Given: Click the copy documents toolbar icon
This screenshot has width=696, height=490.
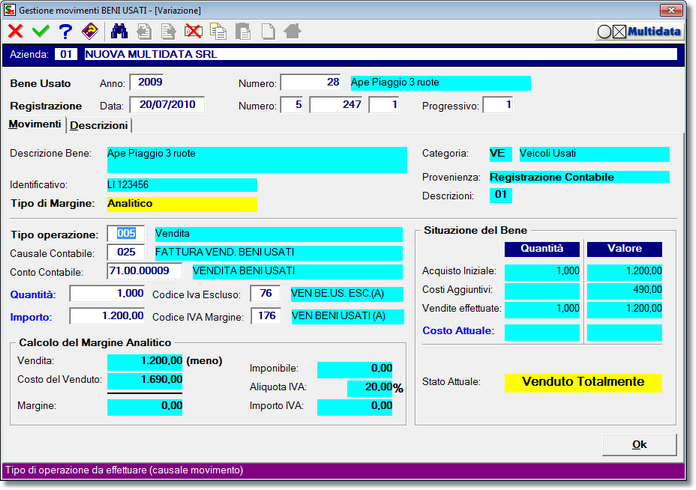Looking at the screenshot, I should 219,31.
